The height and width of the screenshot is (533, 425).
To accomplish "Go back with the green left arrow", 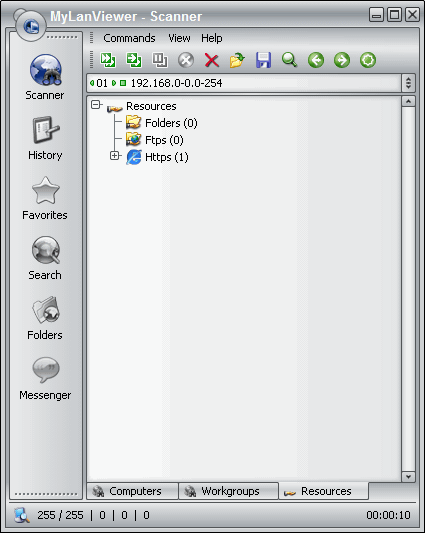I will (x=316, y=60).
